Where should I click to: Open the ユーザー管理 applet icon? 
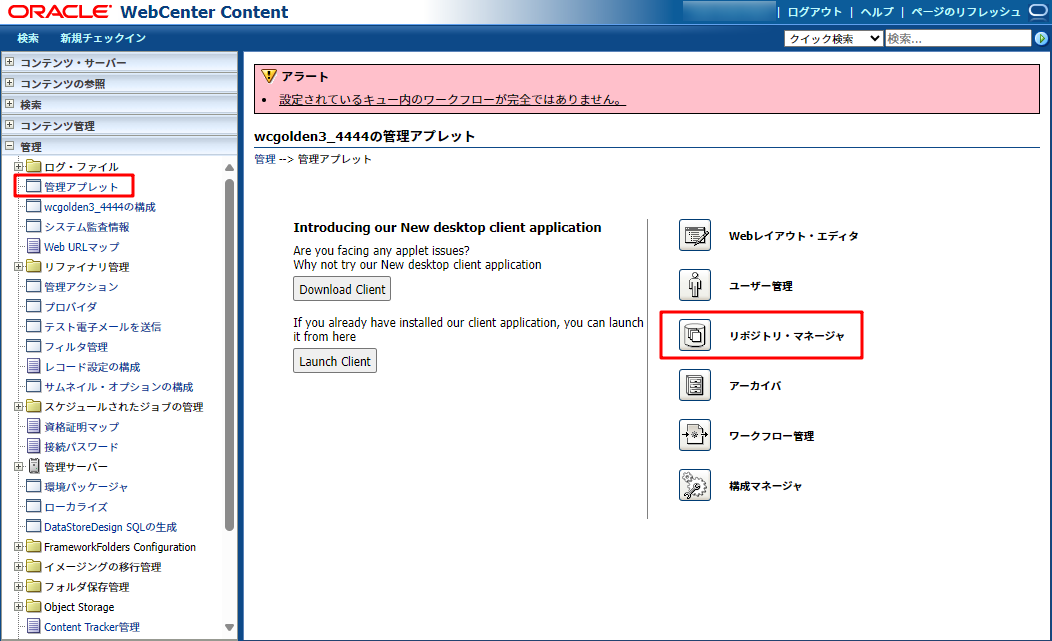pos(694,285)
